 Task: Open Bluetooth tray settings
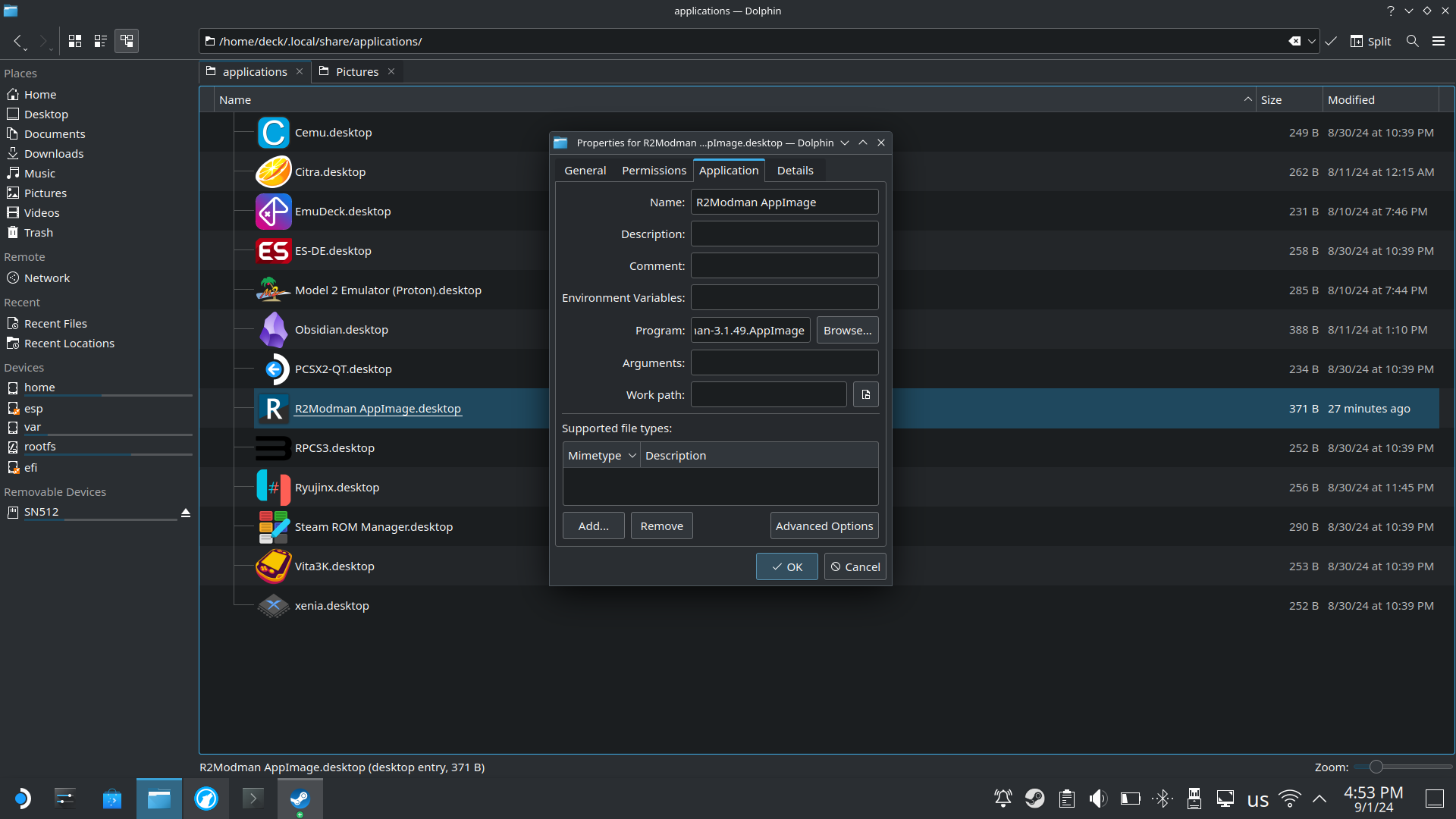click(x=1163, y=799)
